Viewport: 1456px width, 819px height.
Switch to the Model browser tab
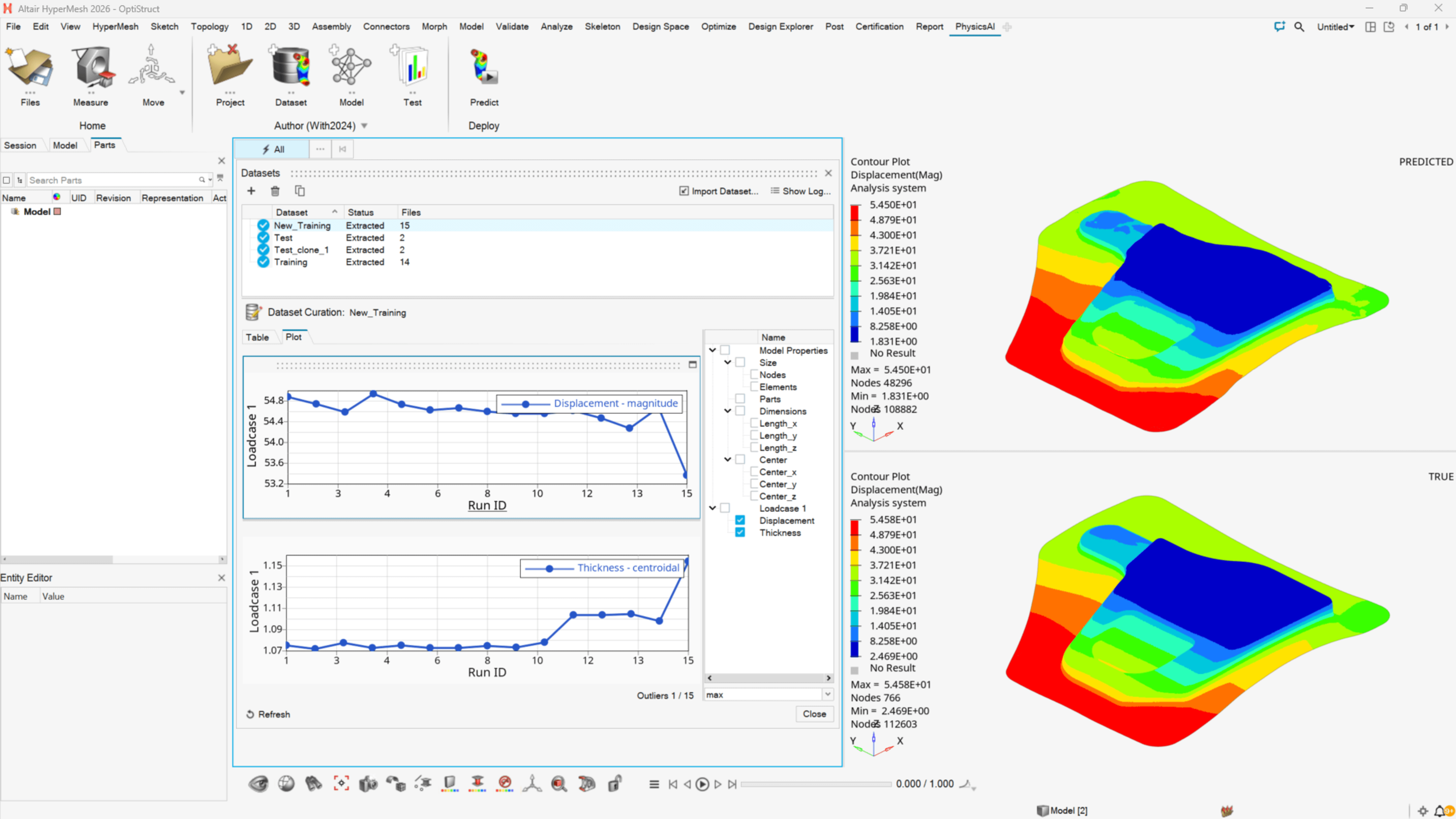pyautogui.click(x=65, y=145)
